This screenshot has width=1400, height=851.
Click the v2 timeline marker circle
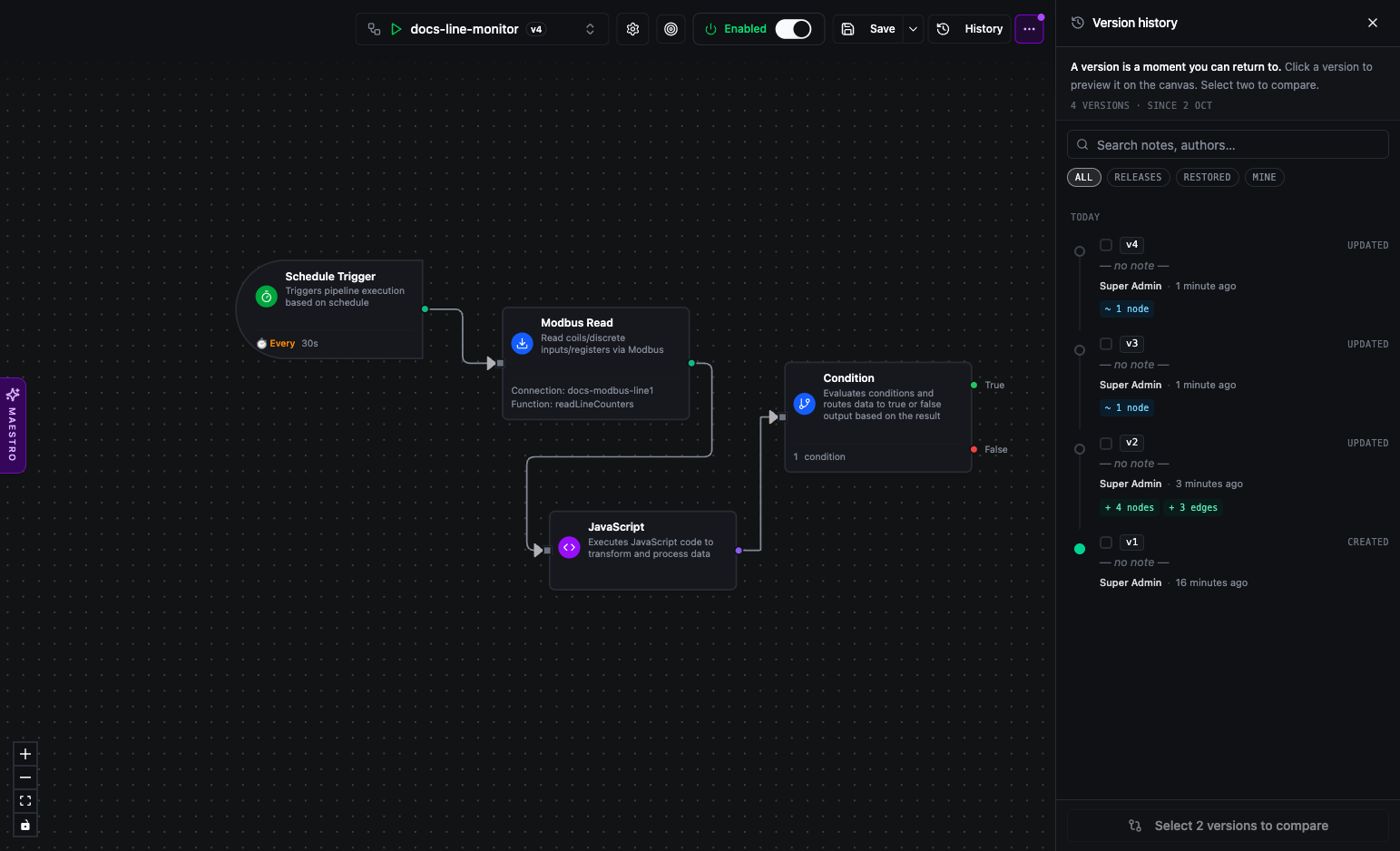(1080, 449)
